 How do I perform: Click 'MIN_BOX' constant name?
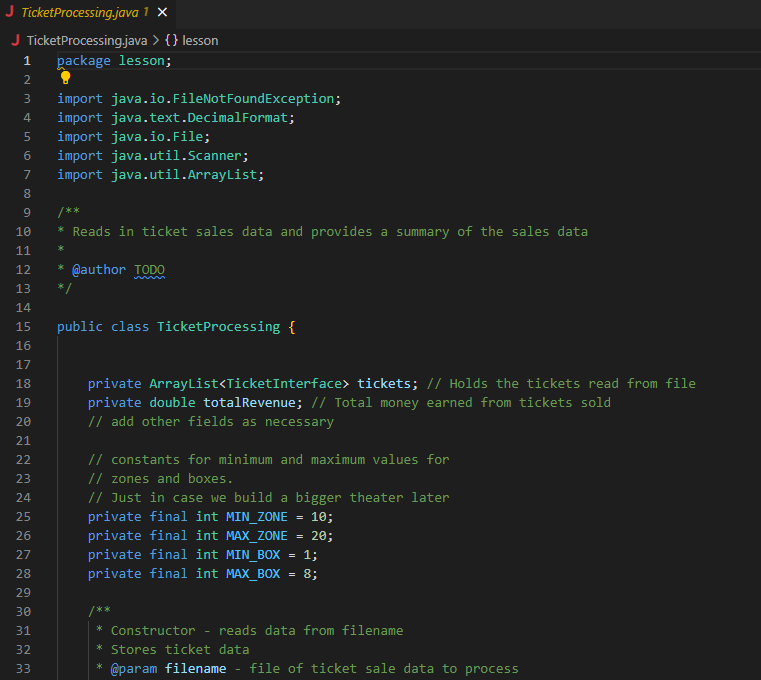(x=253, y=554)
